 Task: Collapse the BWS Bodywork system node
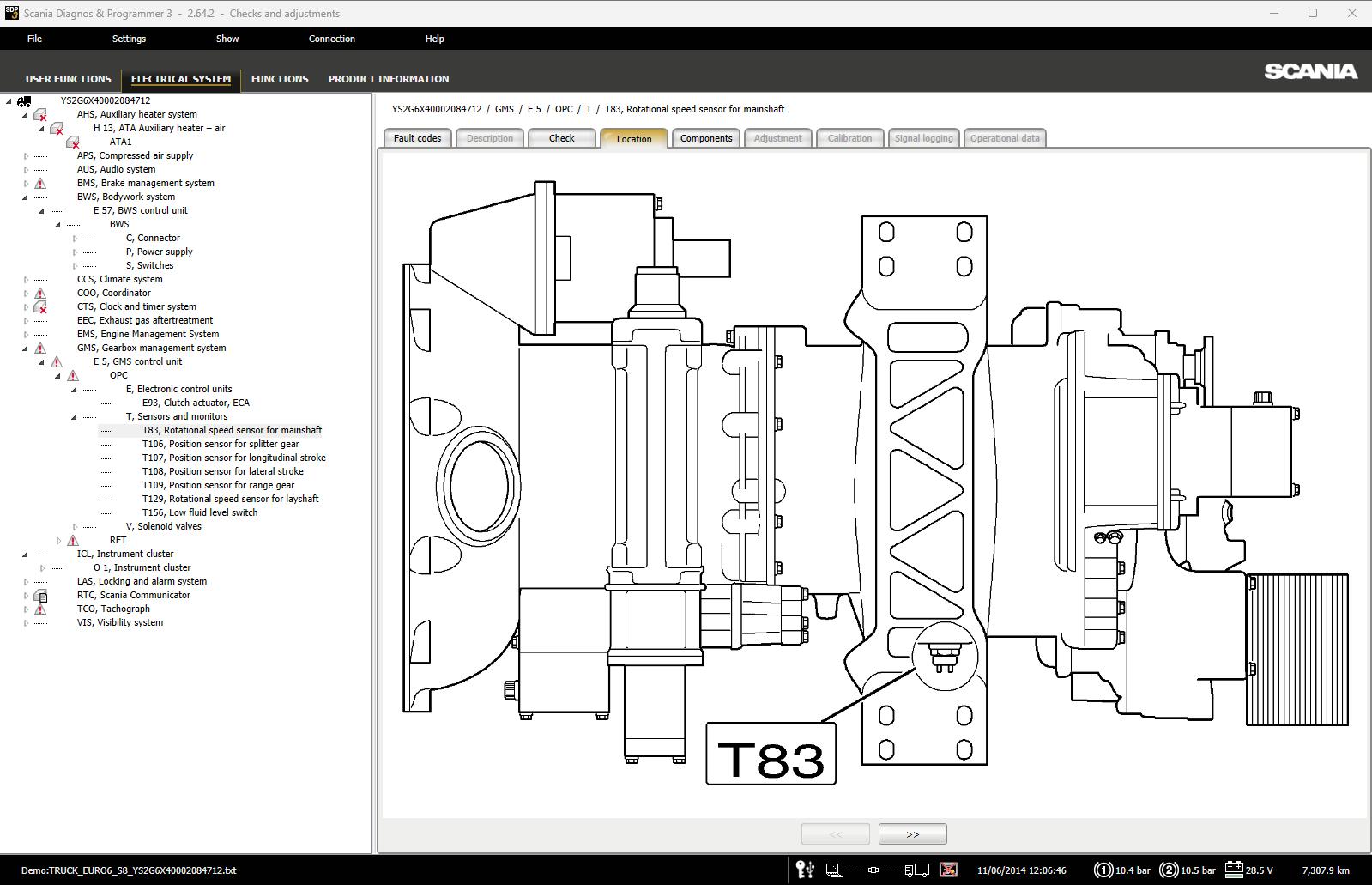pos(25,197)
